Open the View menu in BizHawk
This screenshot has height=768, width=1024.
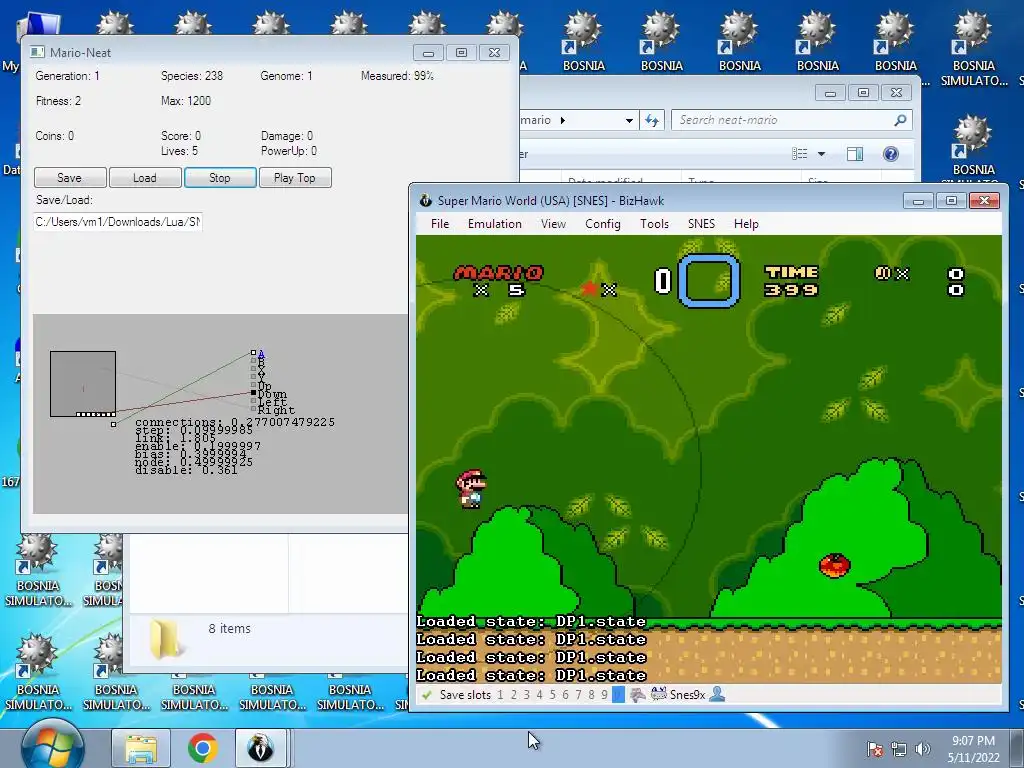point(553,224)
